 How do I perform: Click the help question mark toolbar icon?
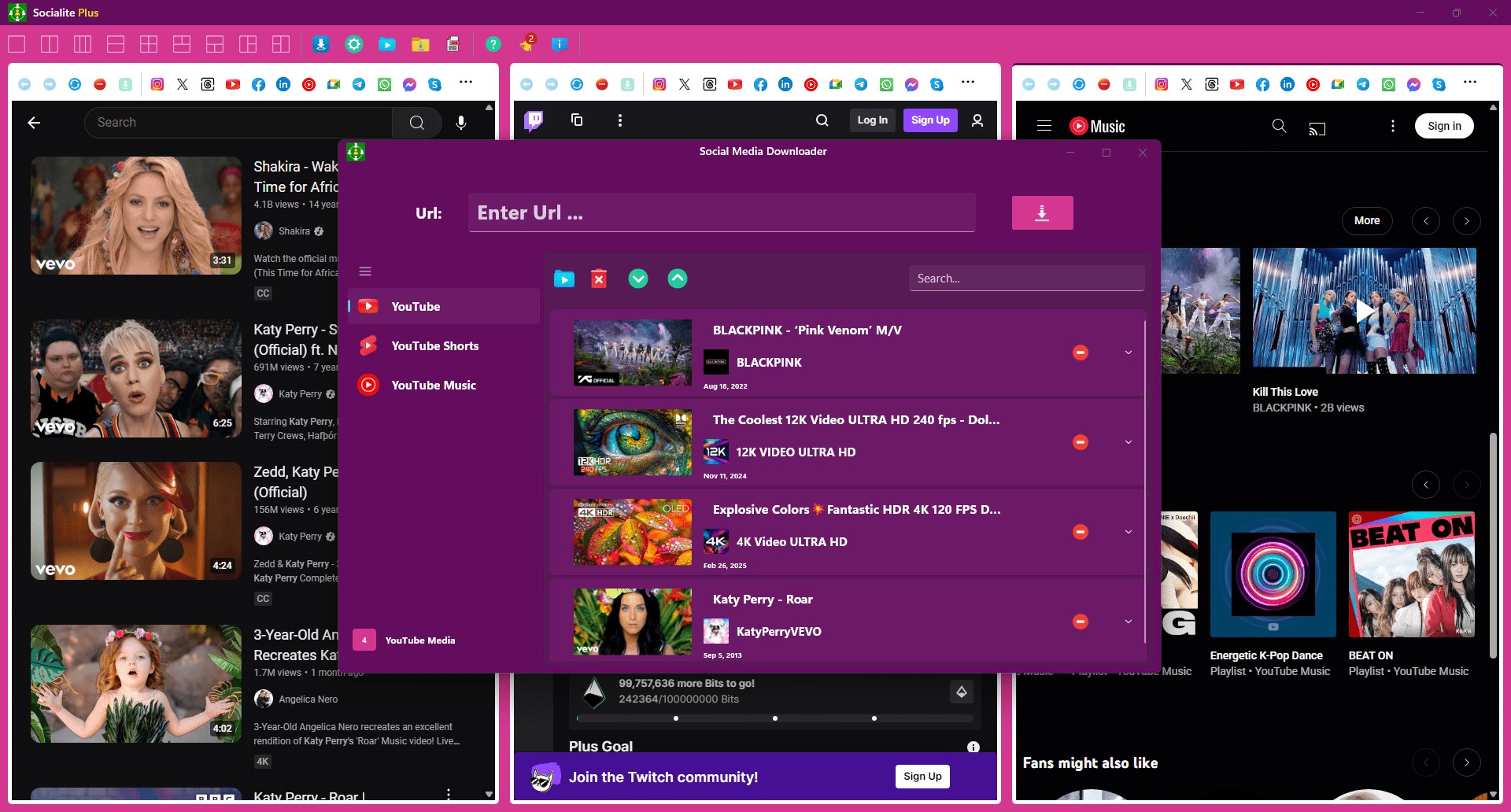tap(493, 44)
